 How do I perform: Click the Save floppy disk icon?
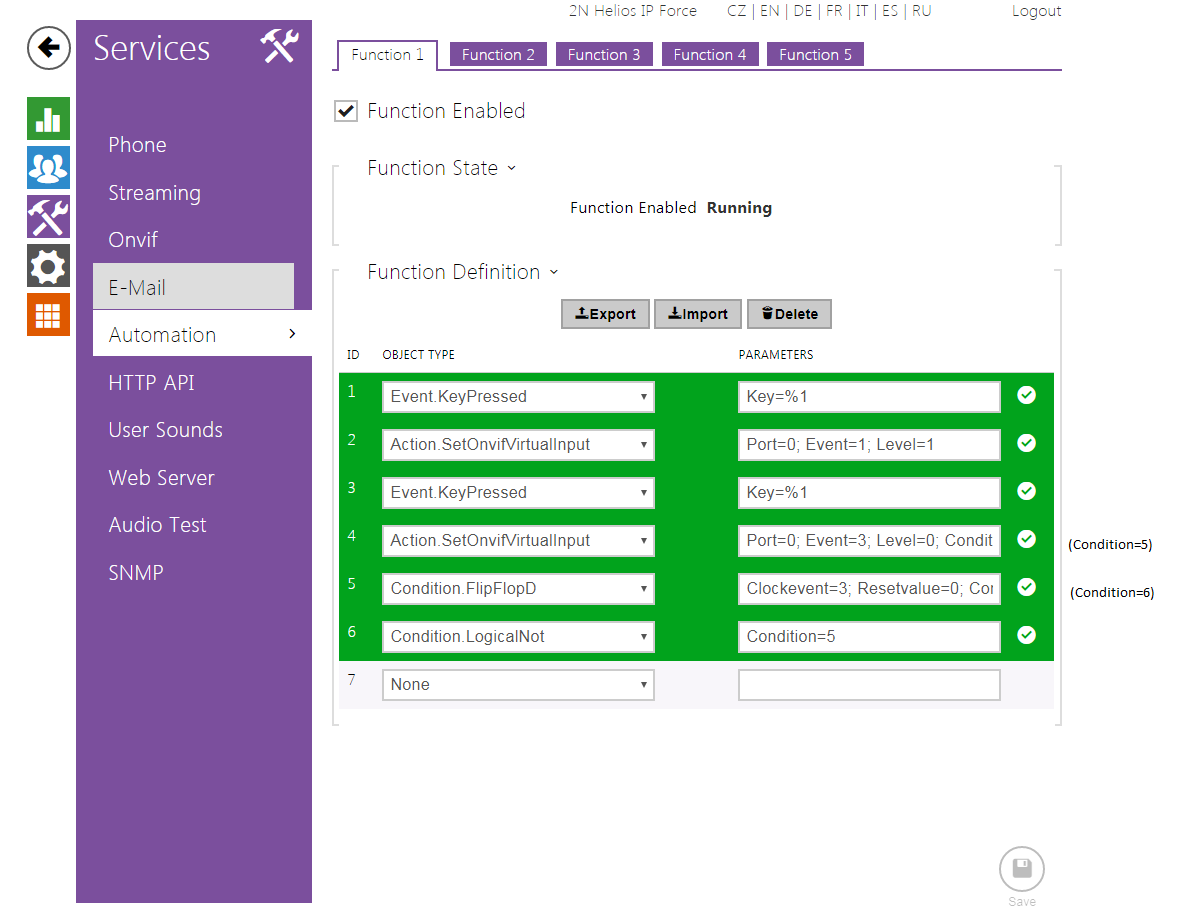coord(1021,868)
